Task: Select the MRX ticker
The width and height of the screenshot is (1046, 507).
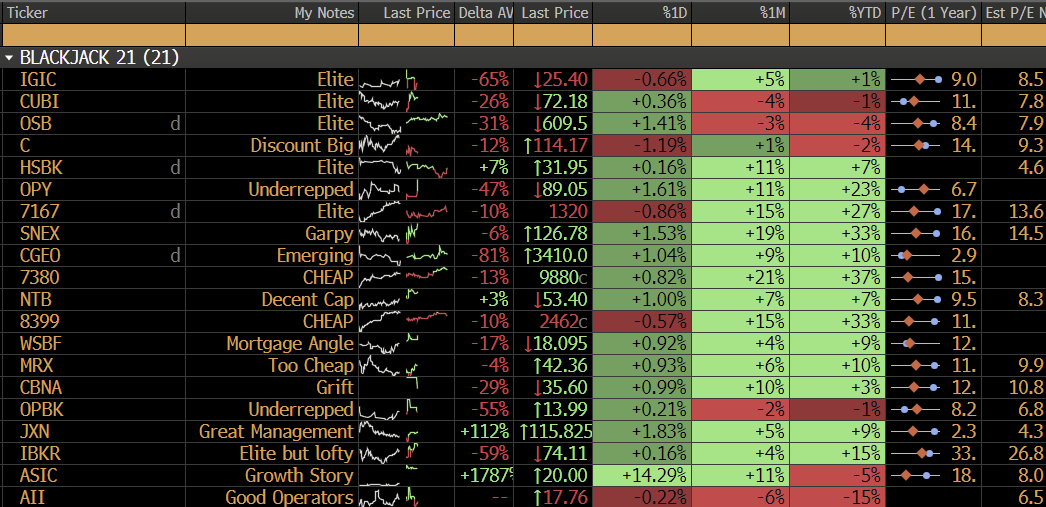Action: (x=36, y=366)
